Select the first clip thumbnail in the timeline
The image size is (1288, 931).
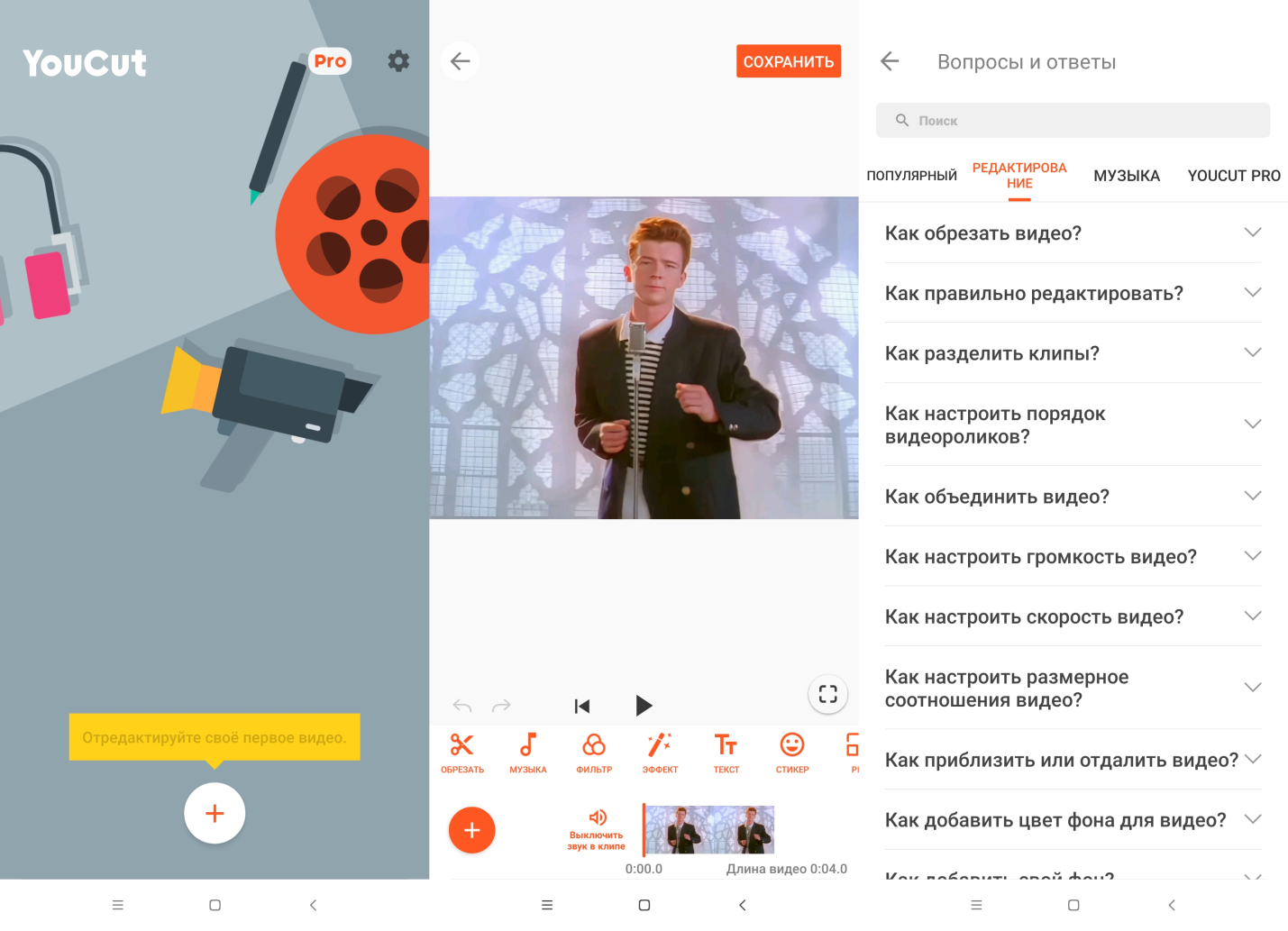click(x=678, y=830)
